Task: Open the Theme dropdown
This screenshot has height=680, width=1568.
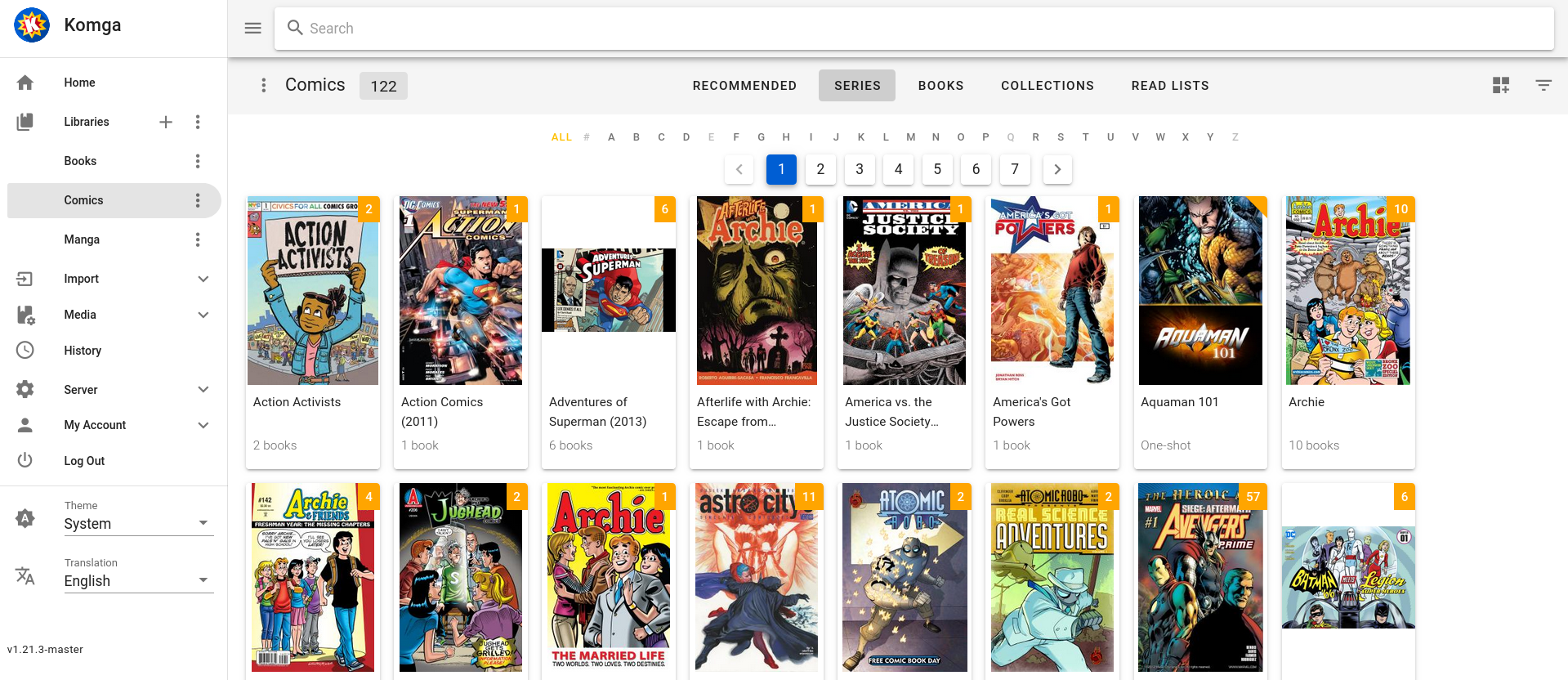Action: pyautogui.click(x=139, y=524)
